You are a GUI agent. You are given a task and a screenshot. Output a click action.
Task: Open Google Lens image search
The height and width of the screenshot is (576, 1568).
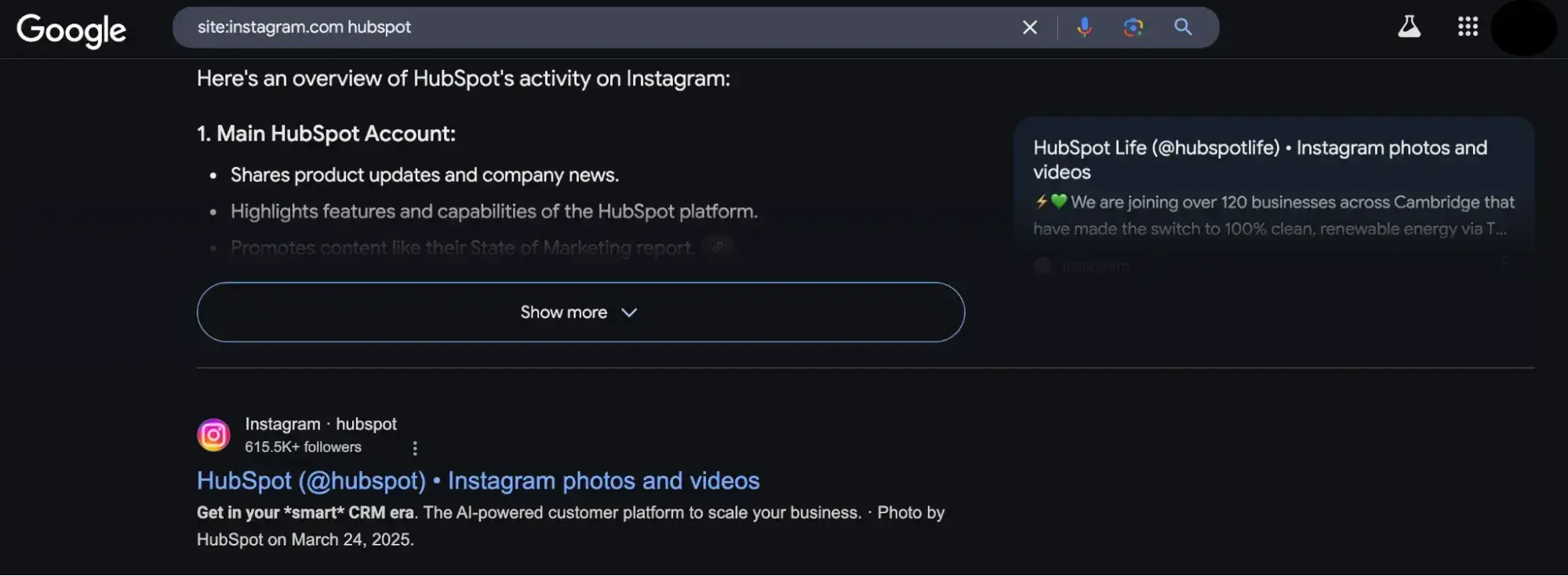pyautogui.click(x=1133, y=27)
